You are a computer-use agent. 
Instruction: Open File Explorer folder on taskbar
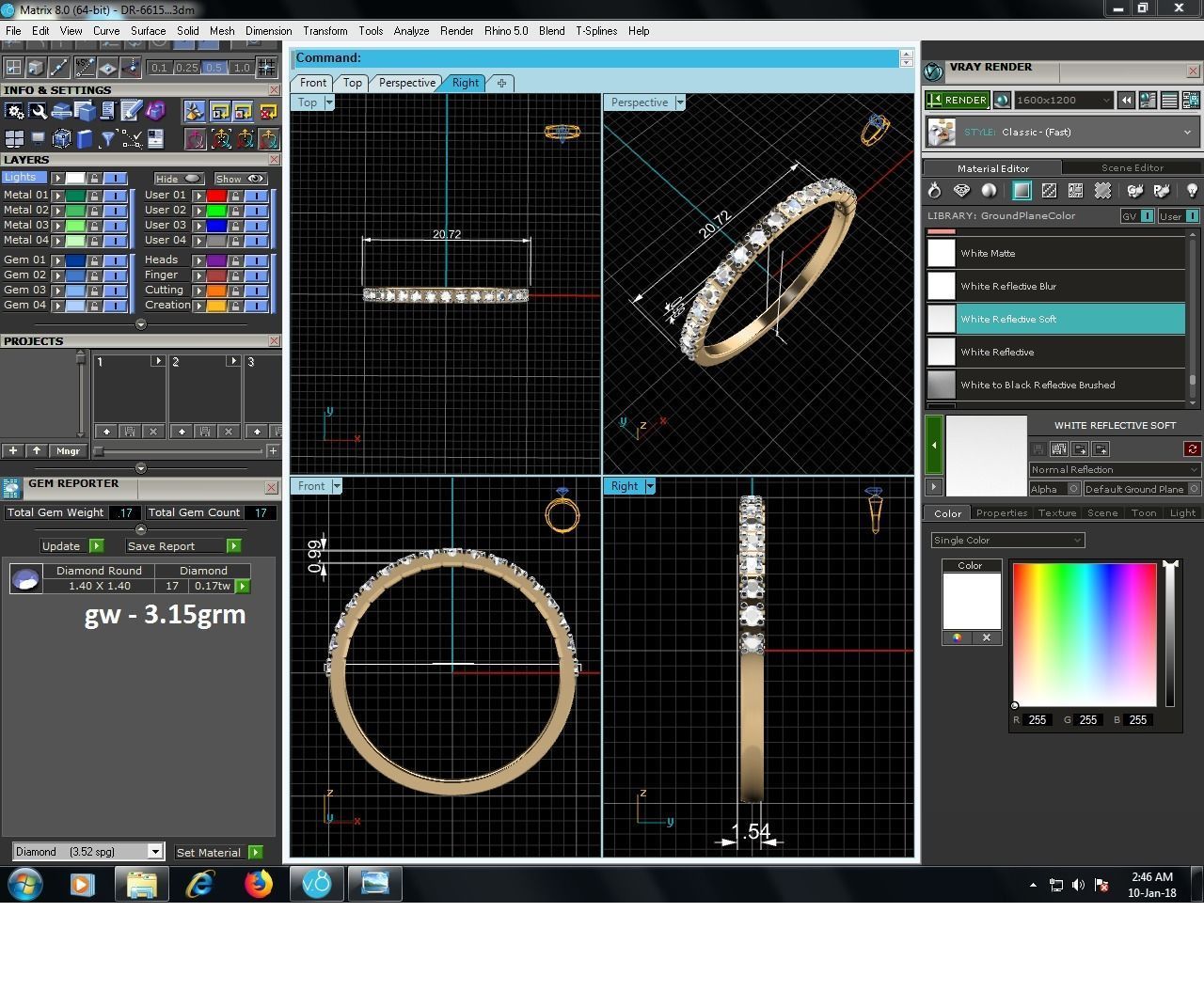141,884
